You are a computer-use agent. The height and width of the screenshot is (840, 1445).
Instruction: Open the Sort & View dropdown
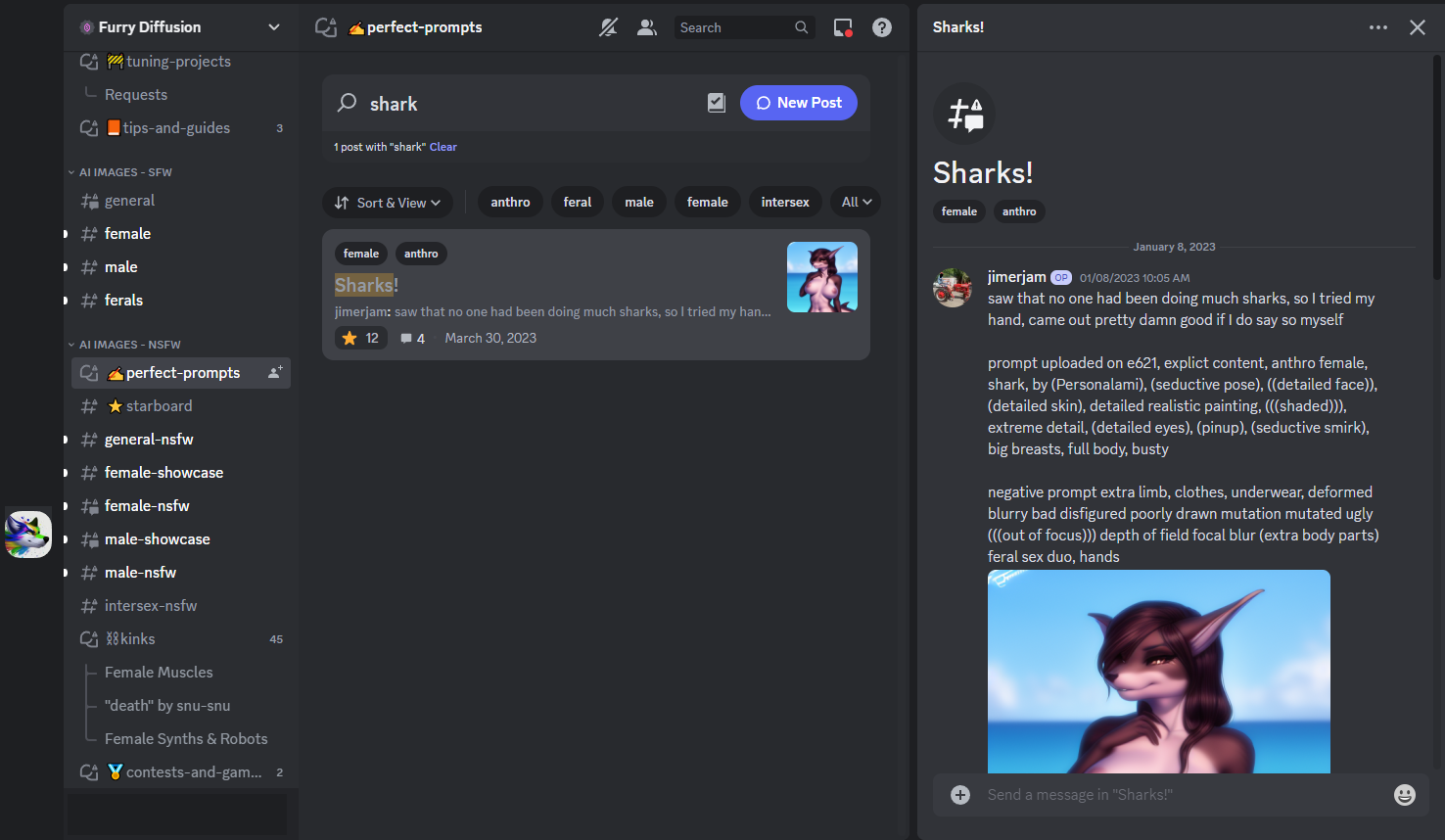tap(388, 203)
